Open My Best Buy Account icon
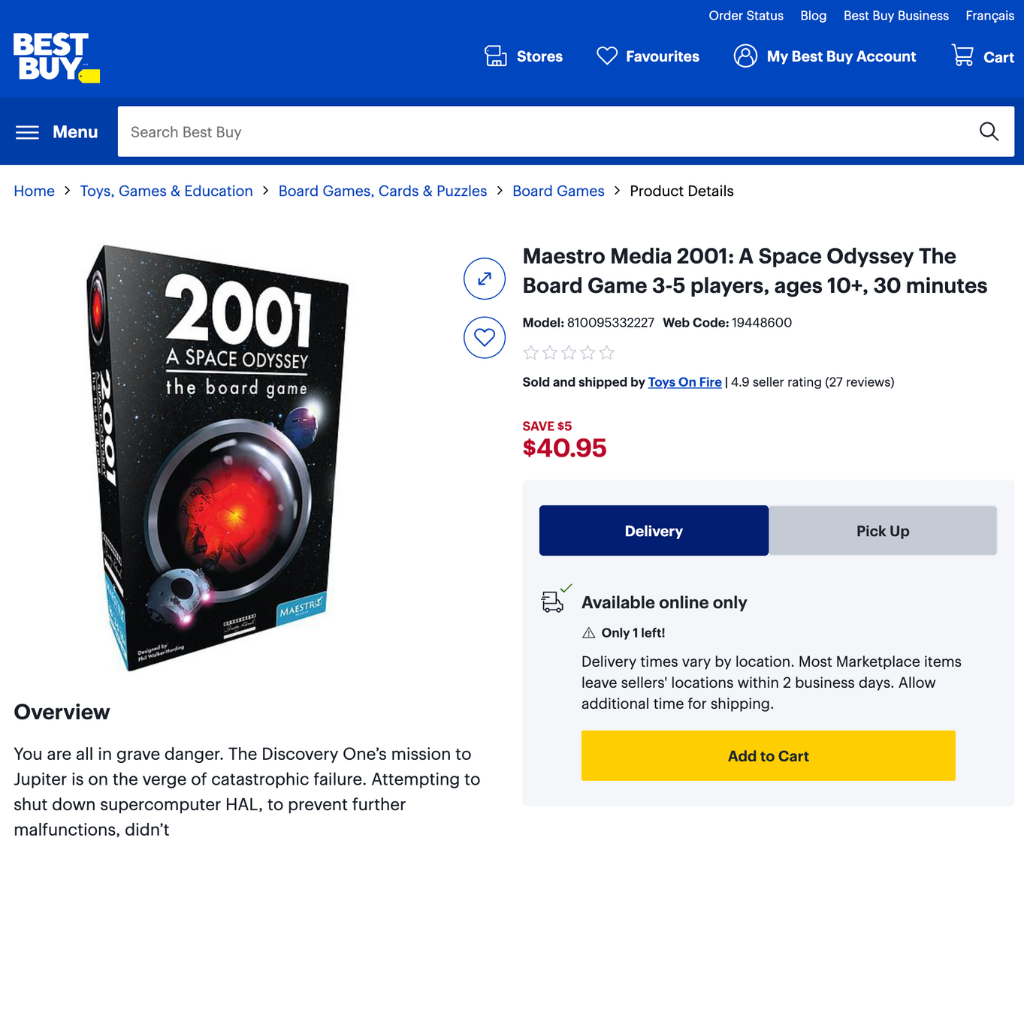 coord(745,56)
